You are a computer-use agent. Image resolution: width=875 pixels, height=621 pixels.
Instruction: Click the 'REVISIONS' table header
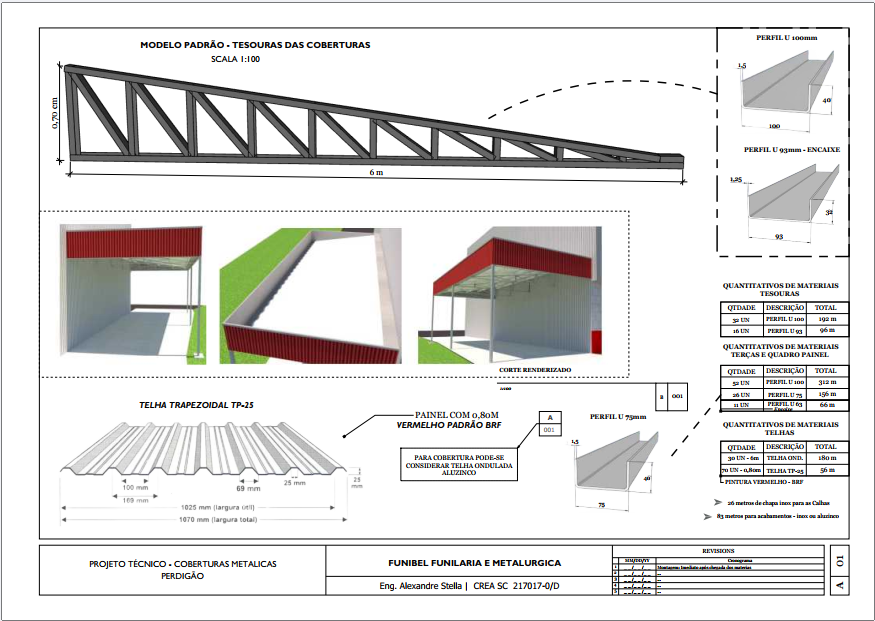click(718, 550)
